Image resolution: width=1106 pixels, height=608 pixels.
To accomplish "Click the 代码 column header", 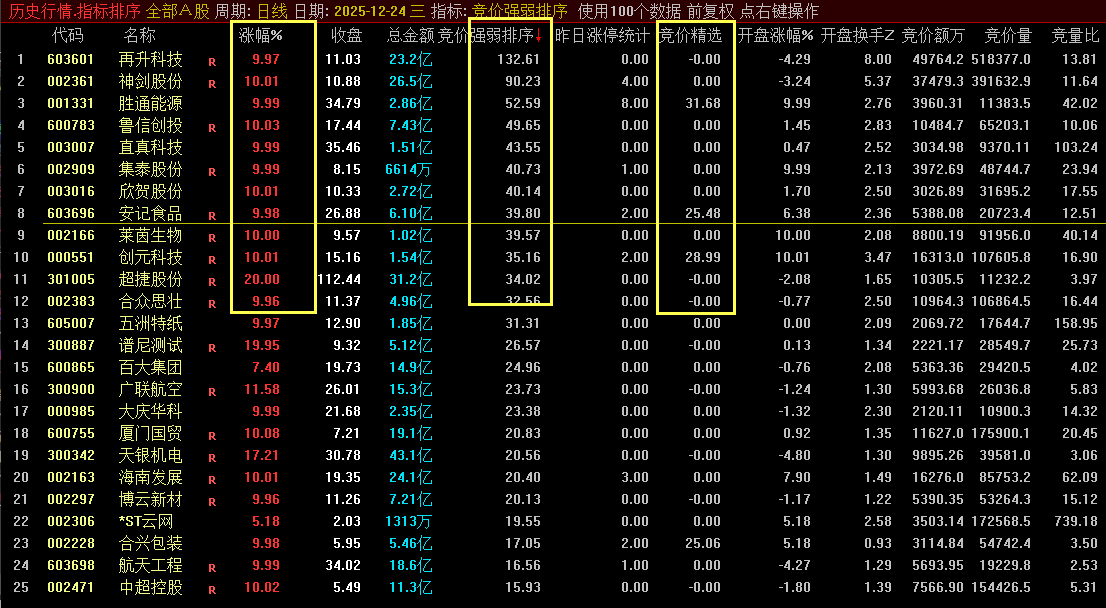I will click(68, 35).
